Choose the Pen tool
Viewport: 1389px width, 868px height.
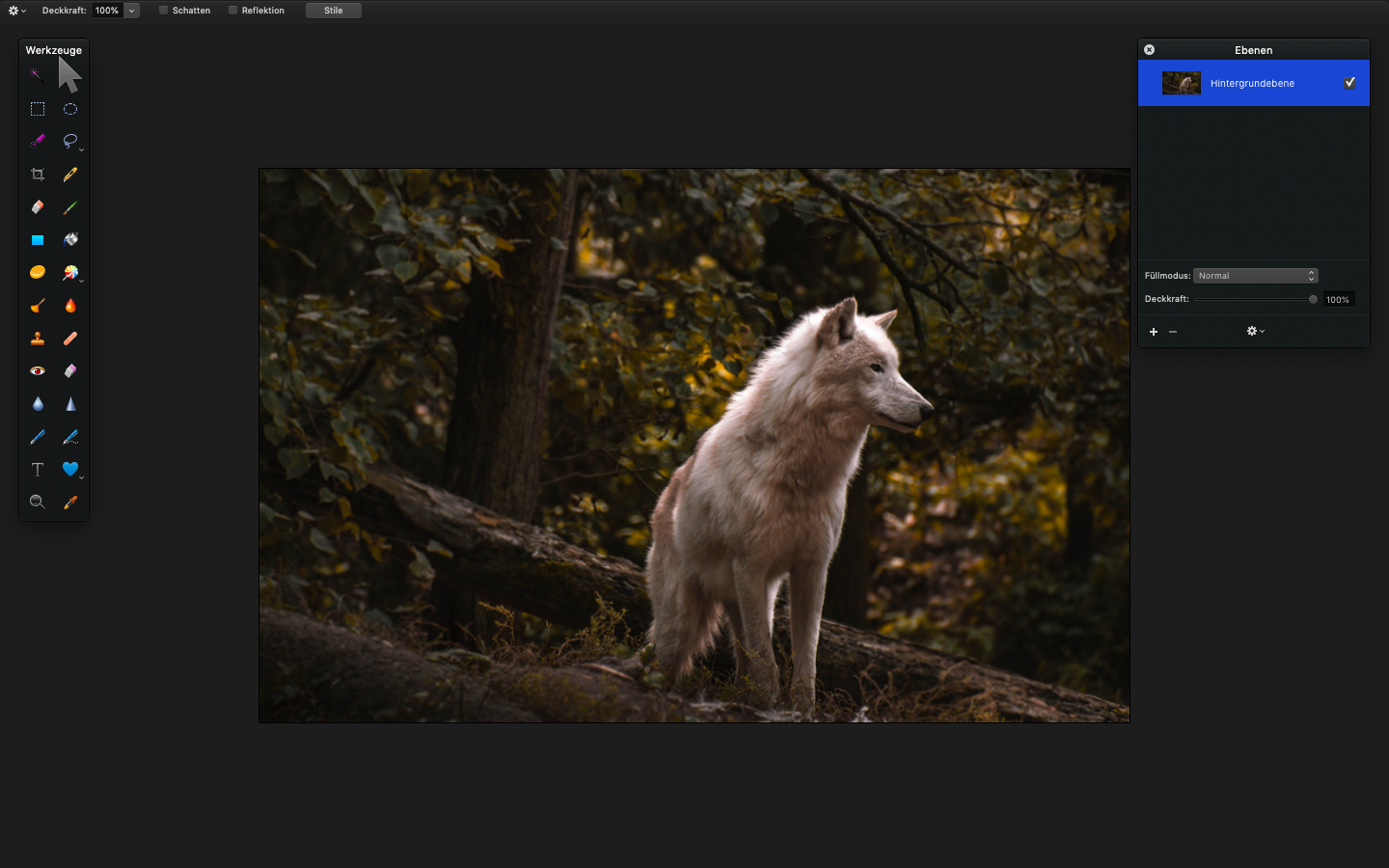(x=38, y=437)
